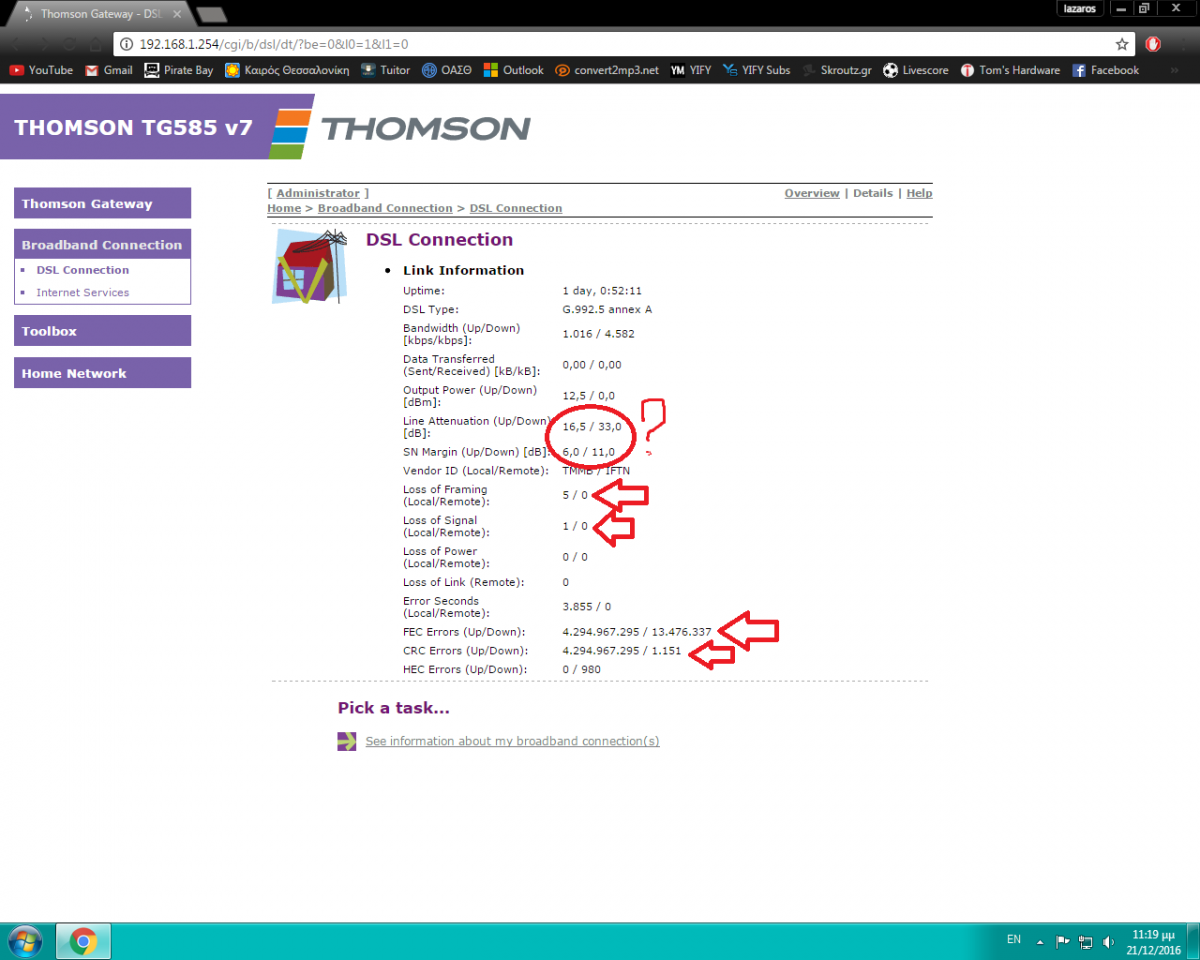Switch input language EN indicator
Screen dimensions: 1200x960
click(1014, 940)
